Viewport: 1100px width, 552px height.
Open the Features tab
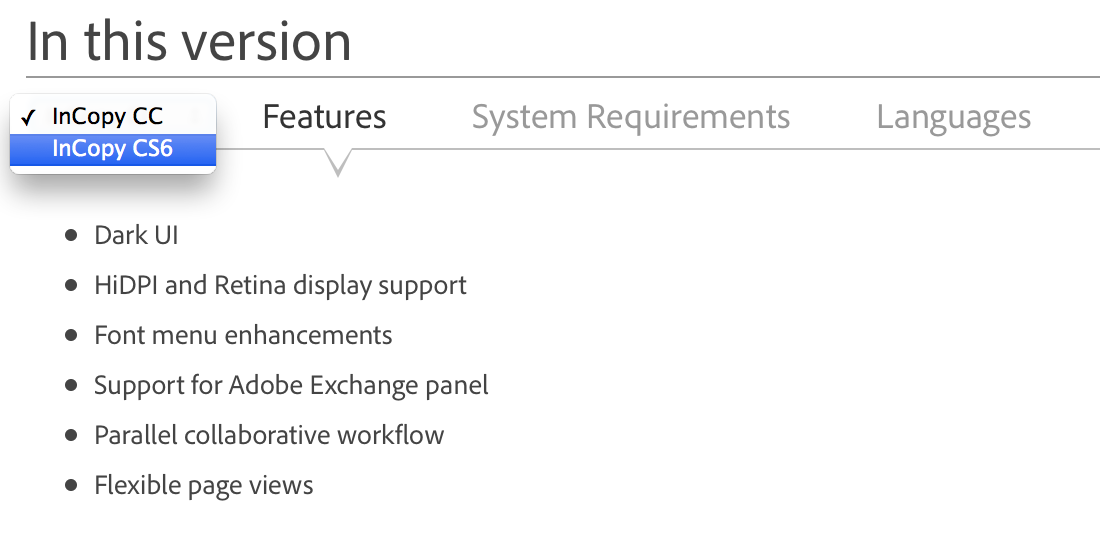tap(324, 117)
